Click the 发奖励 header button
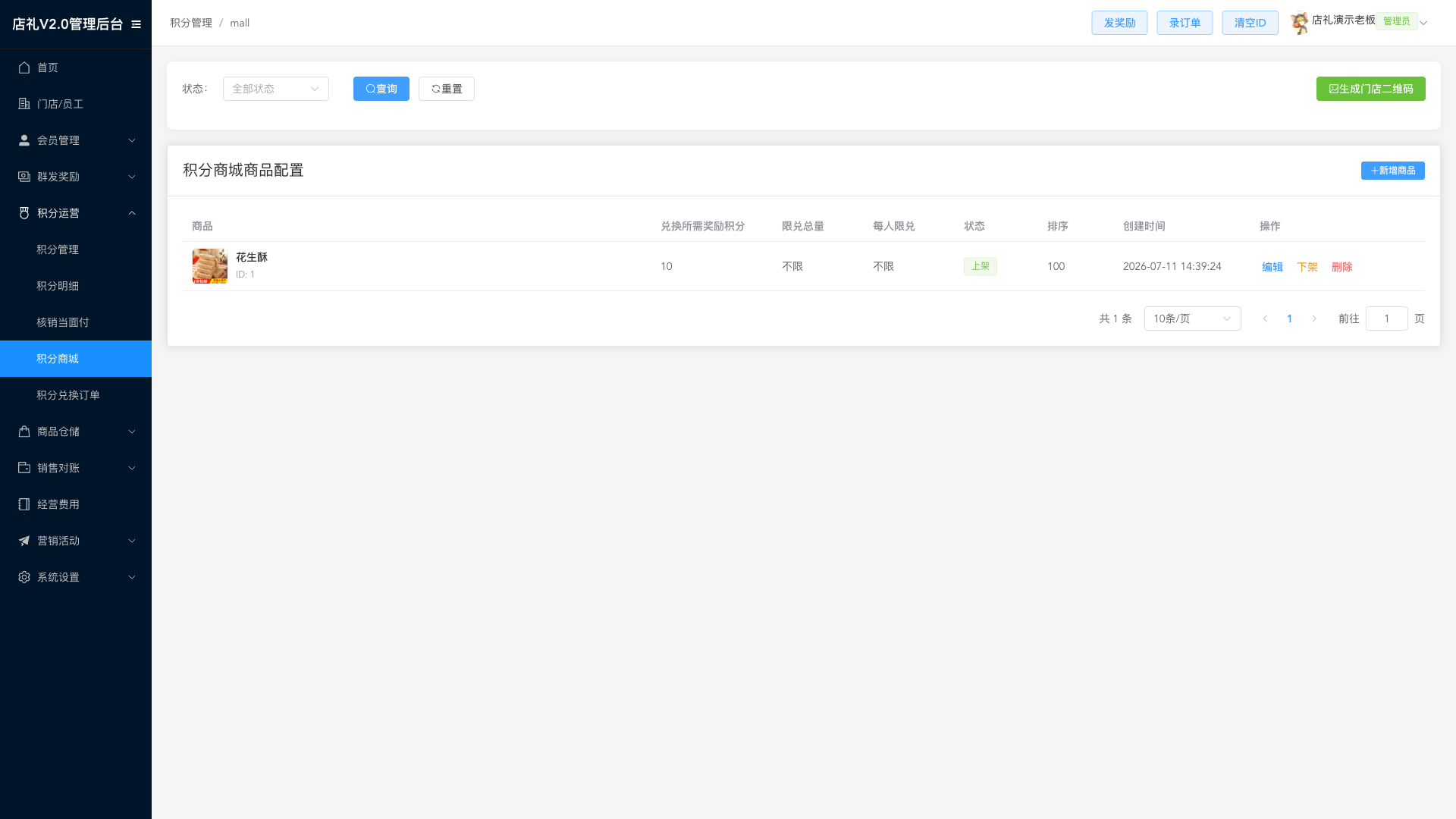This screenshot has height=819, width=1456. coord(1119,23)
